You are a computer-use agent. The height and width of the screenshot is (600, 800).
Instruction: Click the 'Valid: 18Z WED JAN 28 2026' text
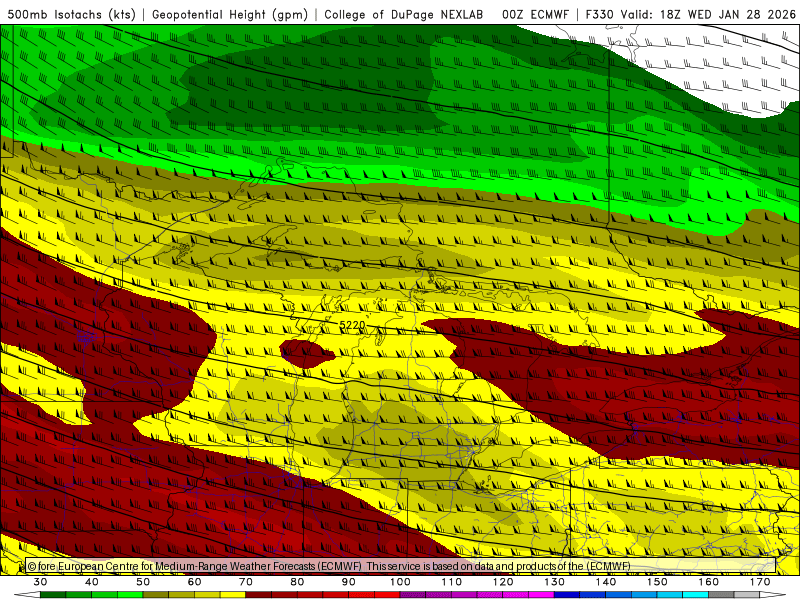[708, 14]
